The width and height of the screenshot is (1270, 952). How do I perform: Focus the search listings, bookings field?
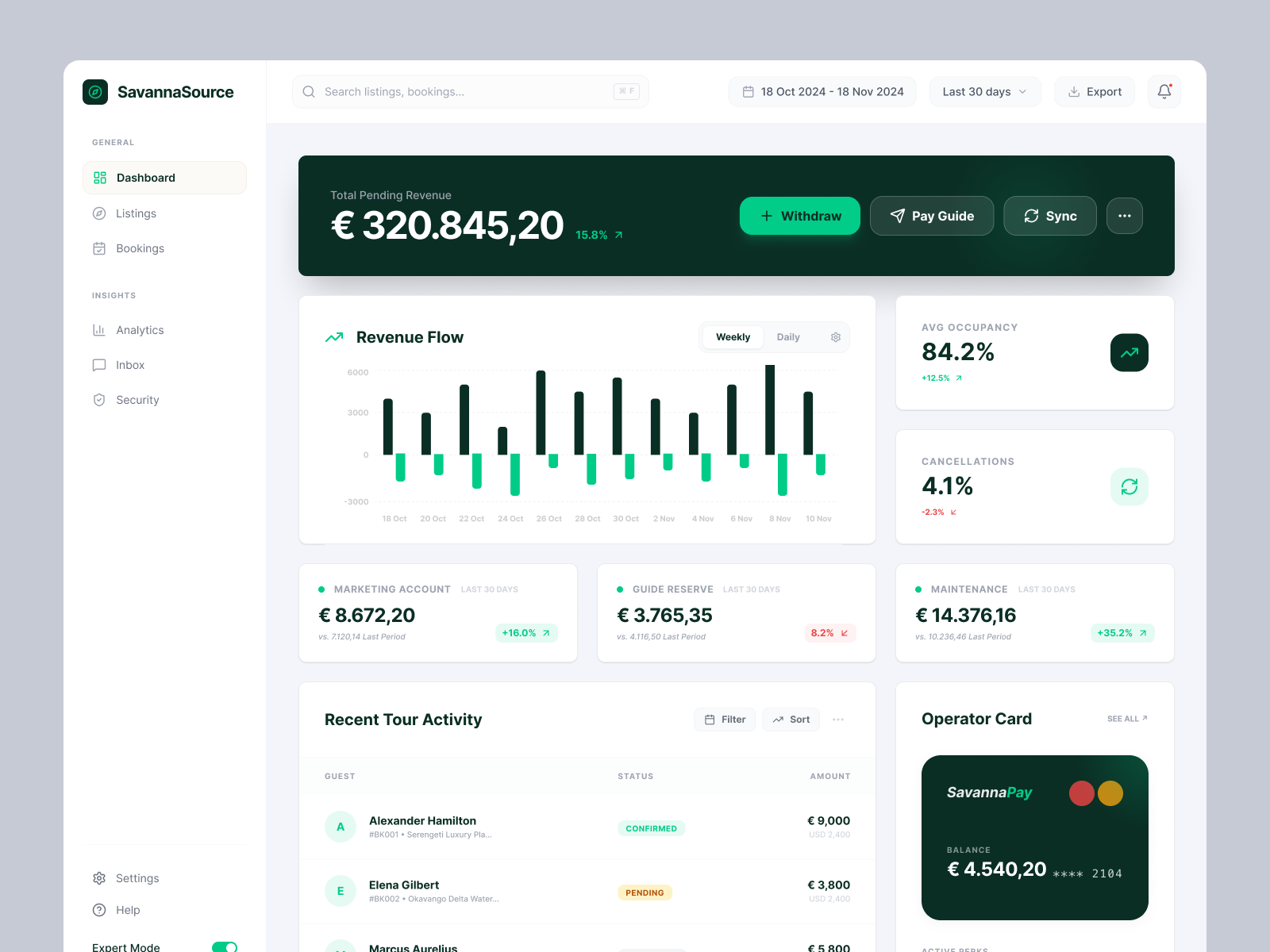click(x=471, y=92)
